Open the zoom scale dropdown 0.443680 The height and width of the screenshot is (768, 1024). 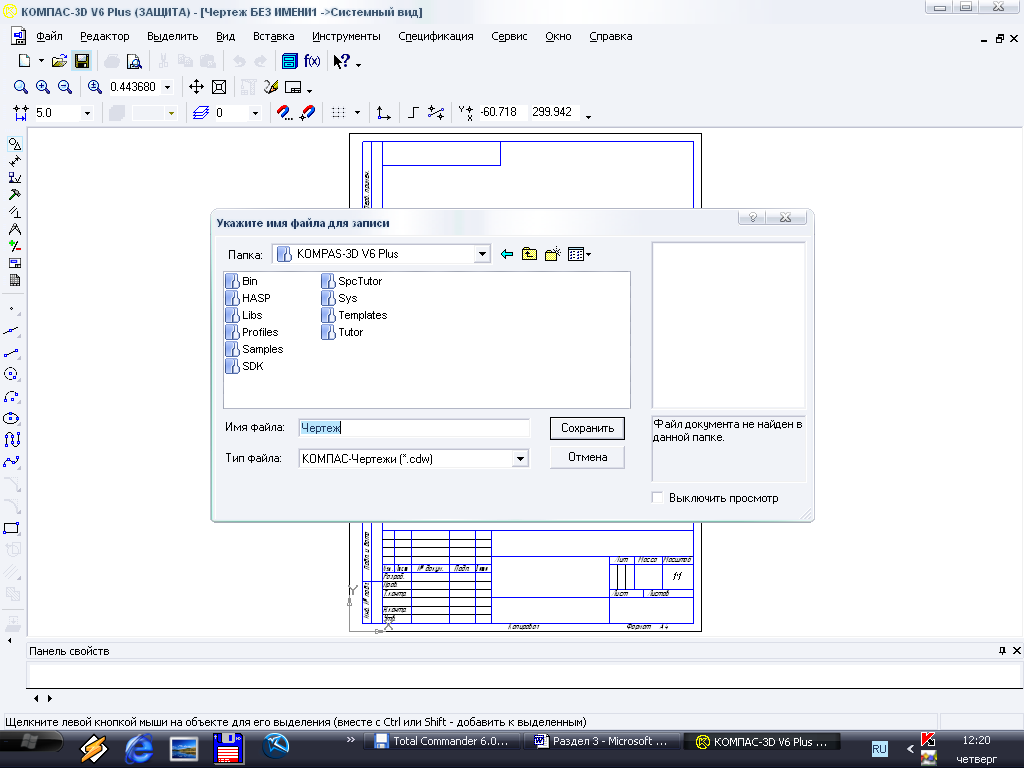(168, 87)
